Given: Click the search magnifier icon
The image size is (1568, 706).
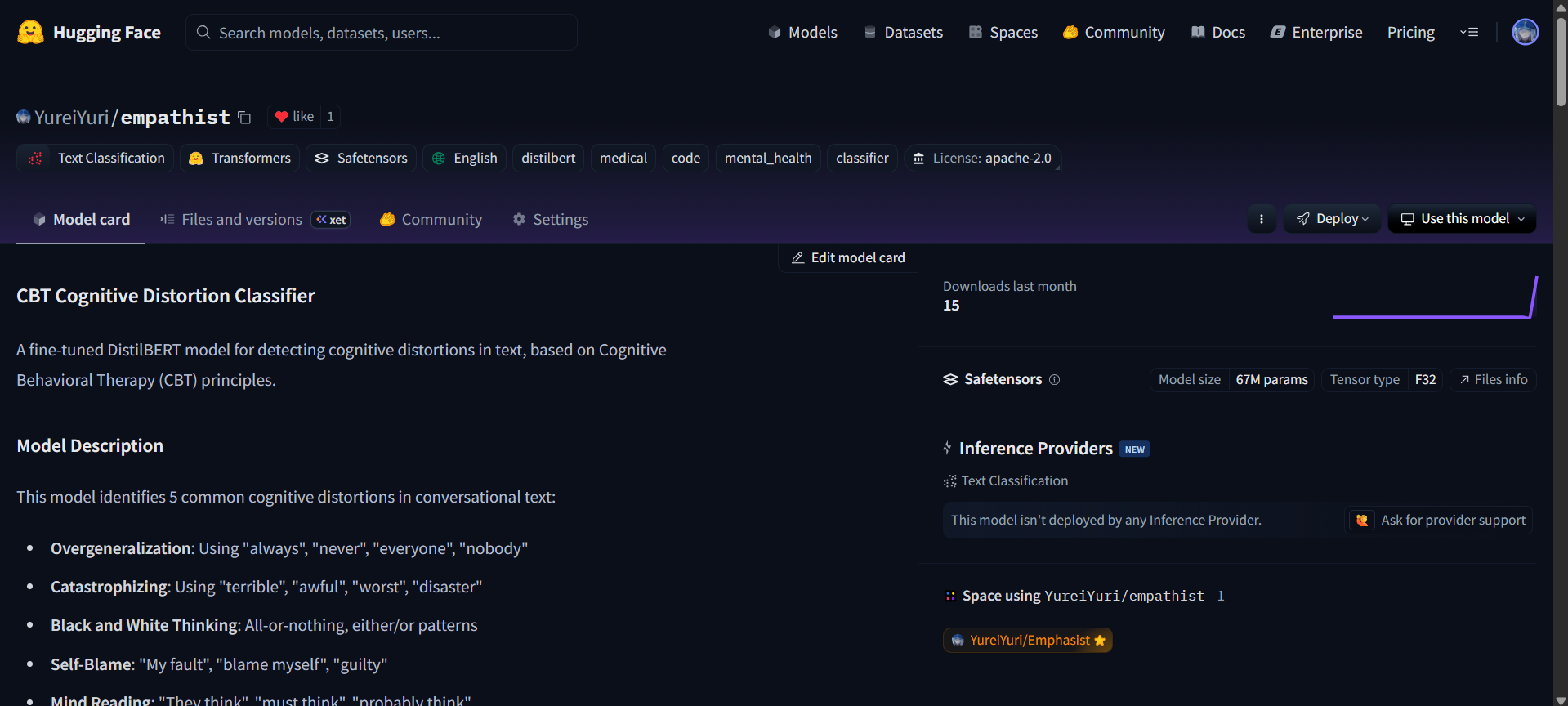Looking at the screenshot, I should point(203,33).
